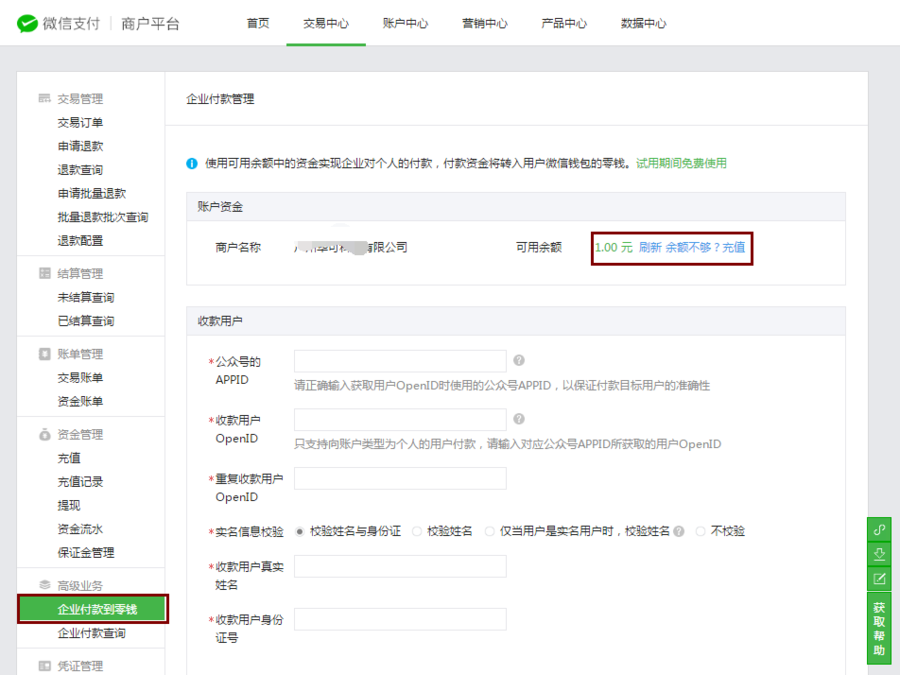Viewport: 900px width, 675px height.
Task: Select 校验姓名与身份证 radio option
Action: [x=300, y=532]
